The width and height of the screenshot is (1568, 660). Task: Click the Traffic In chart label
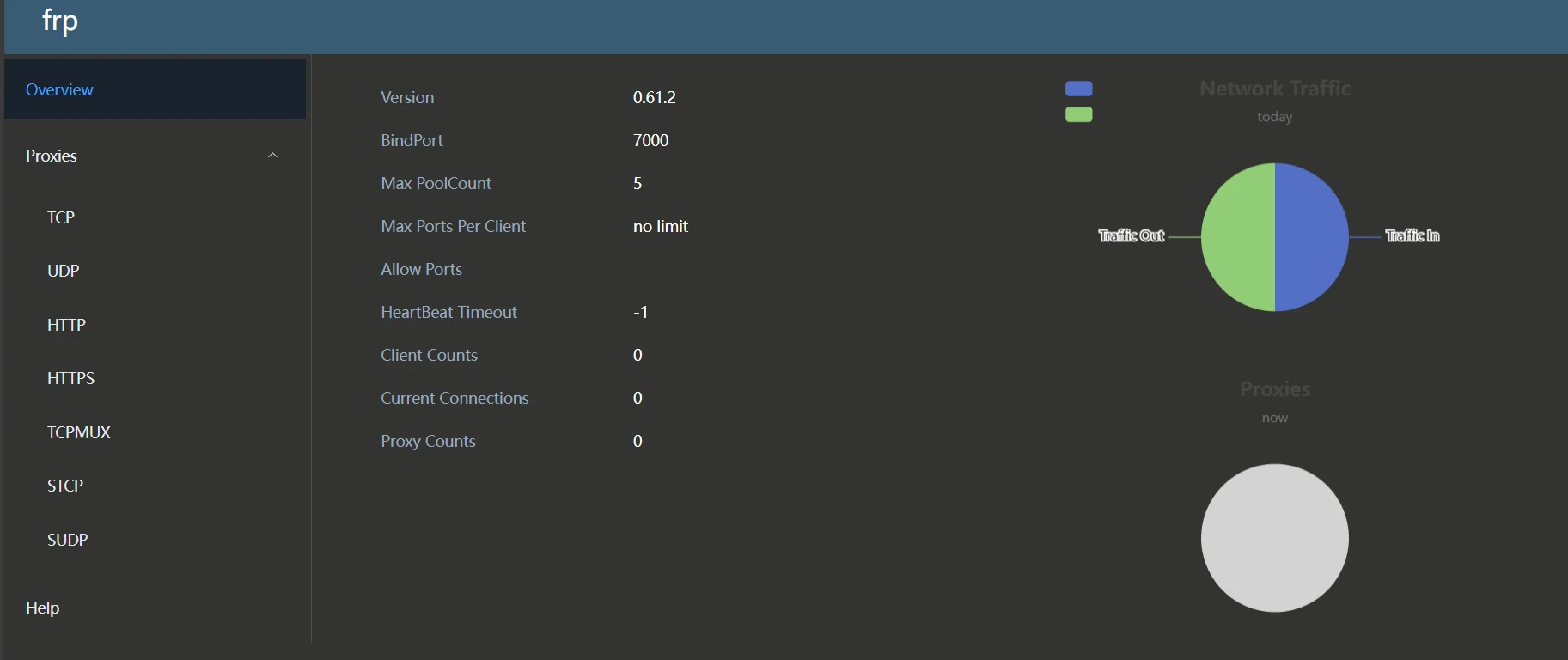click(1412, 235)
